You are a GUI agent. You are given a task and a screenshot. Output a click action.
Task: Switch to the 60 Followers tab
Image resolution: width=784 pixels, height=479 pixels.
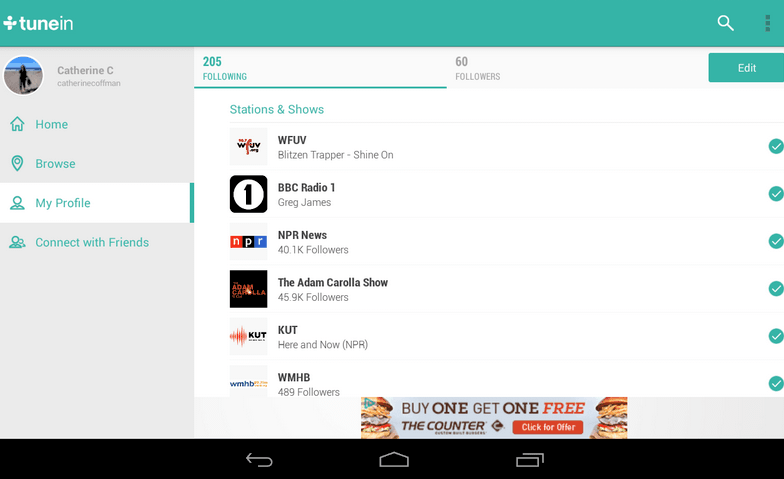pos(575,68)
